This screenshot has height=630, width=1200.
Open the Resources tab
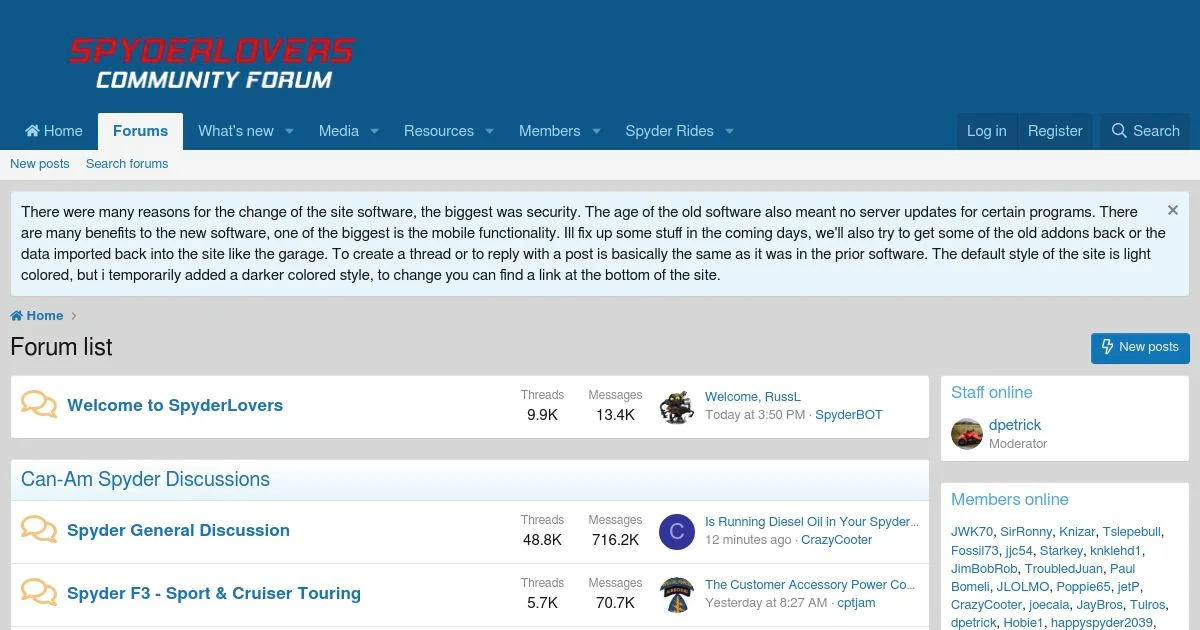pyautogui.click(x=439, y=131)
